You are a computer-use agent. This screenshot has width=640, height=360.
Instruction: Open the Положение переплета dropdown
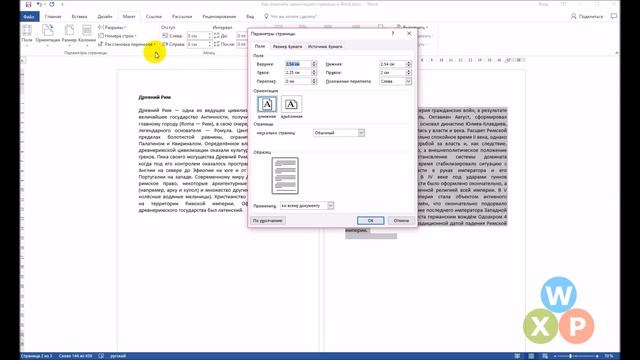[395, 81]
